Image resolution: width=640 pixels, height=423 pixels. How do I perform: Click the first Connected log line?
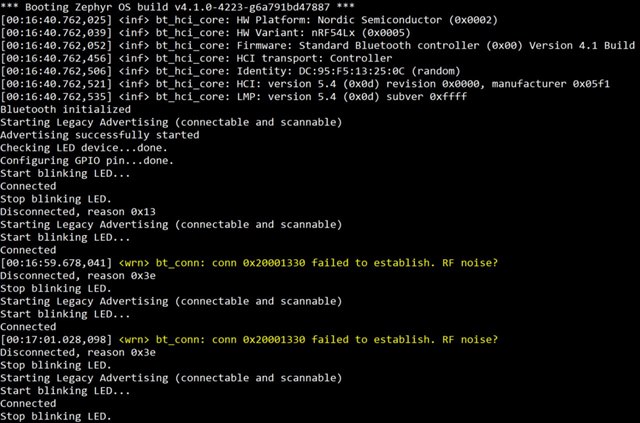[28, 186]
